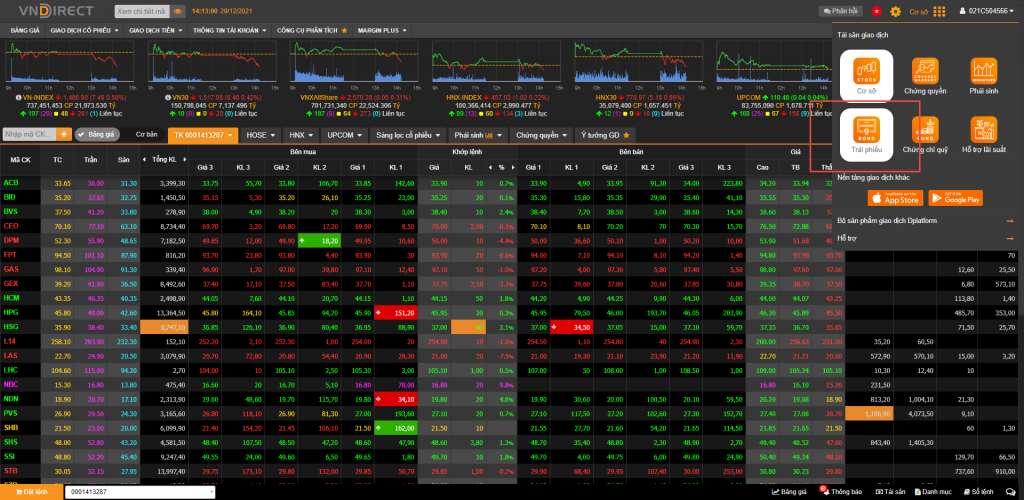Toggle the Bảng giá view switch
Image resolution: width=1024 pixels, height=500 pixels.
96,134
